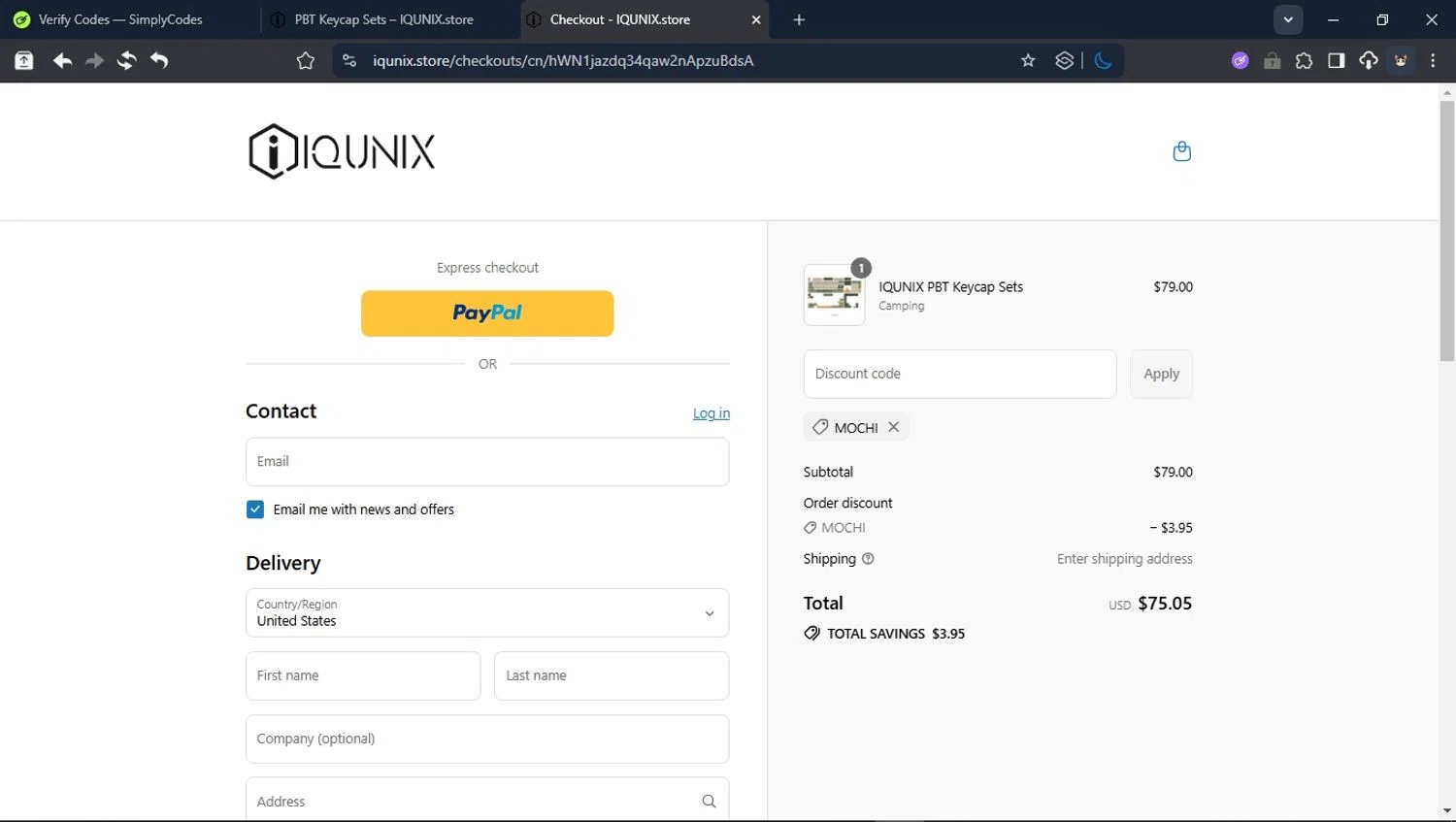This screenshot has height=822, width=1456.
Task: Open the tab search dropdown
Action: (1288, 19)
